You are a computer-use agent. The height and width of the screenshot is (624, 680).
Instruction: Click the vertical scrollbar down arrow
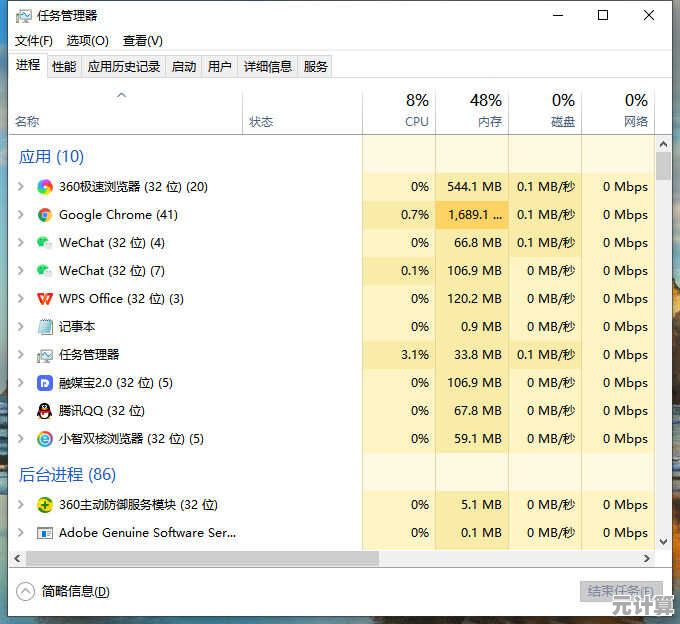coord(663,542)
